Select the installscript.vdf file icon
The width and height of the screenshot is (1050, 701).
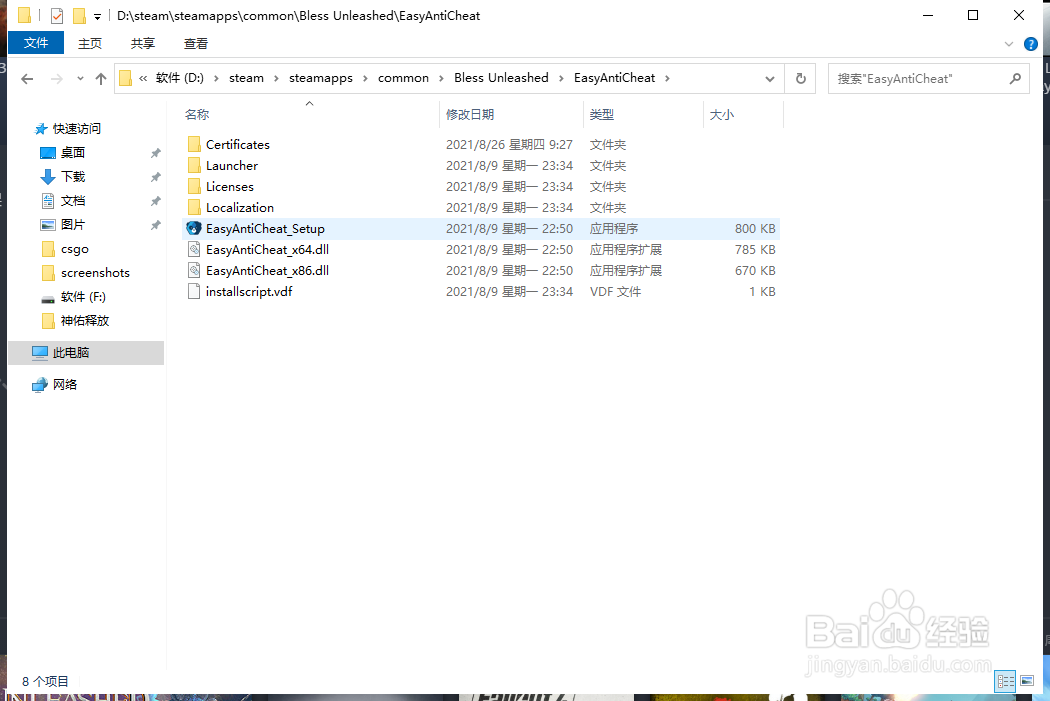[x=194, y=291]
